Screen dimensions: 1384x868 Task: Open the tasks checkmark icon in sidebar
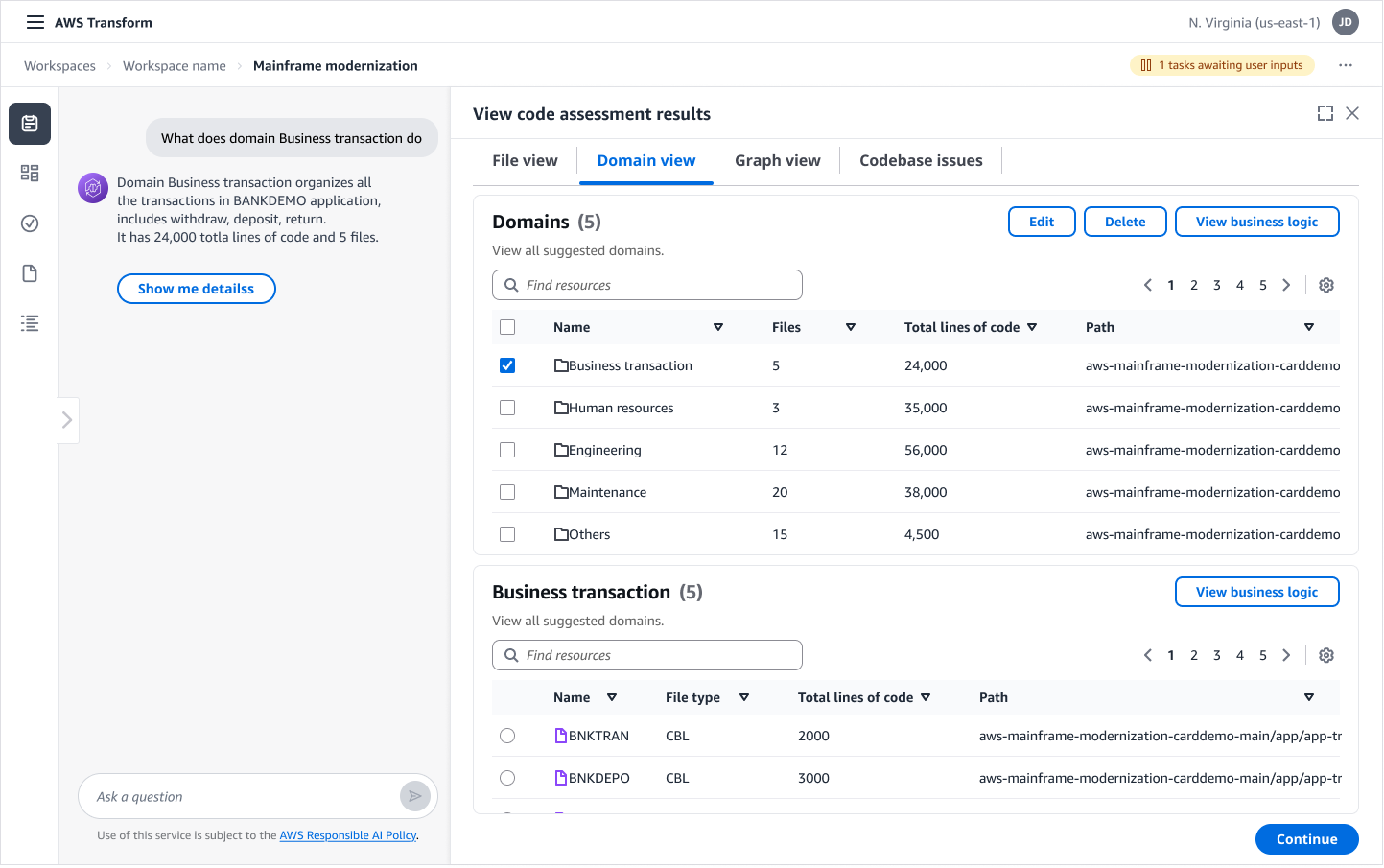(x=30, y=223)
